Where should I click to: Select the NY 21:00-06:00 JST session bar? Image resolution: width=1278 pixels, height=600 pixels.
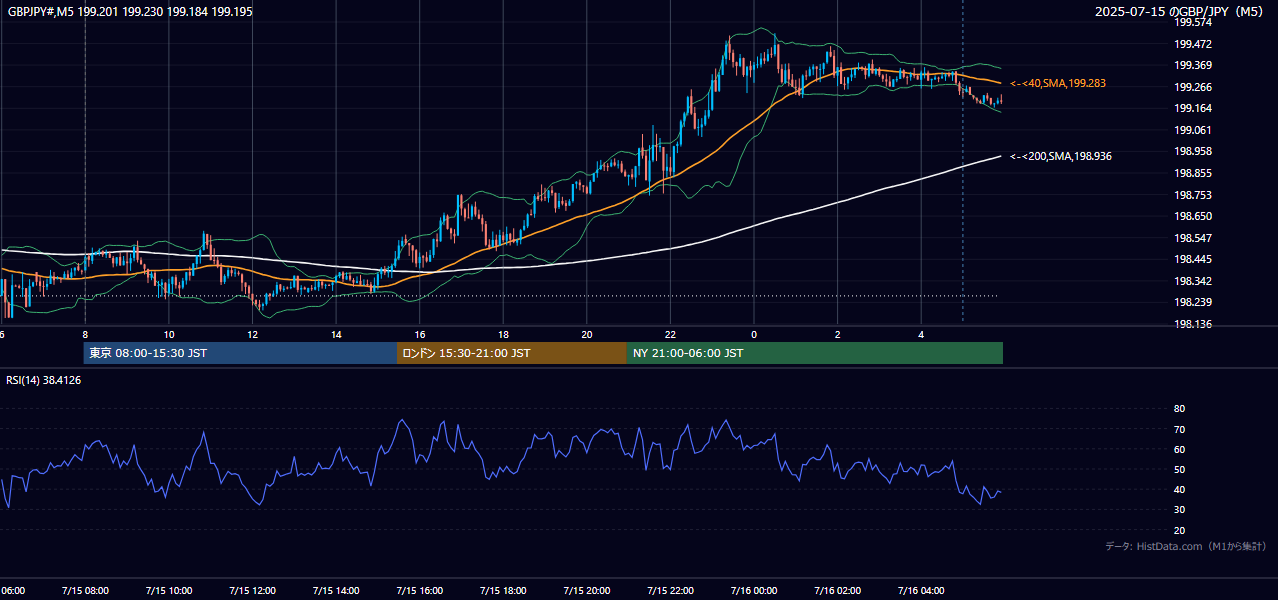click(815, 353)
